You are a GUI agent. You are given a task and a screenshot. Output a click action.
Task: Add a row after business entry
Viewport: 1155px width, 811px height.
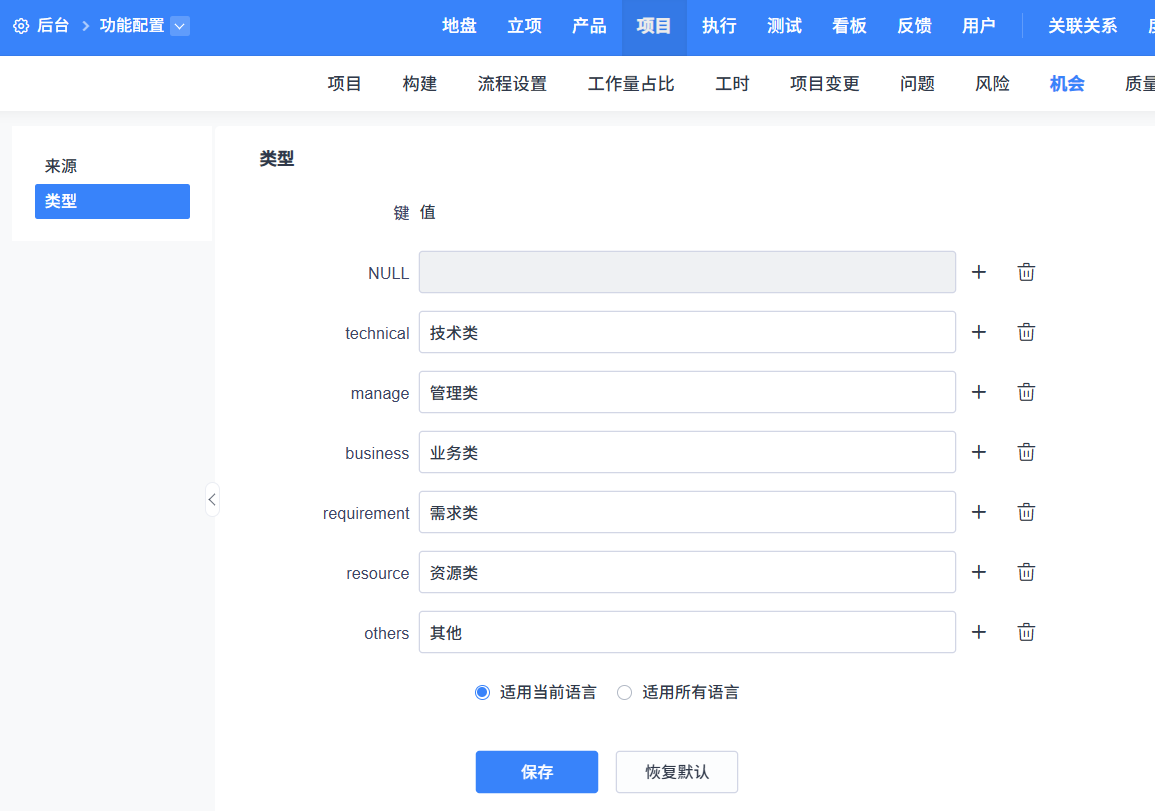(x=979, y=452)
